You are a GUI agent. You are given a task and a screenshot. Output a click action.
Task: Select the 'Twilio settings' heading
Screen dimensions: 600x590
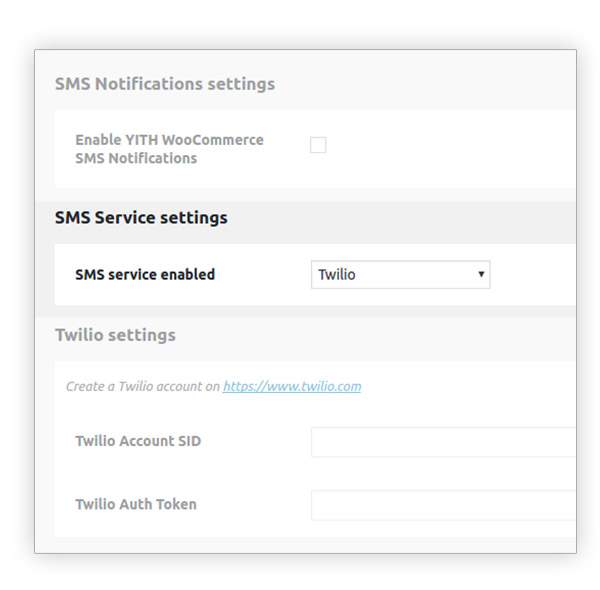[x=115, y=335]
